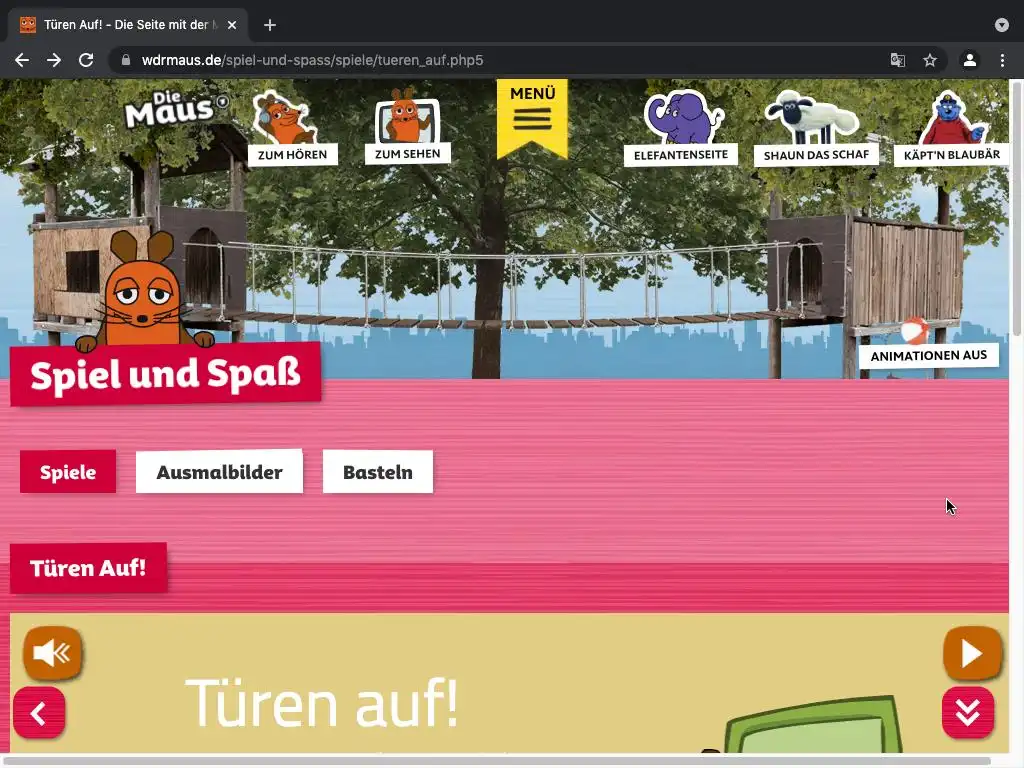Viewport: 1024px width, 768px height.
Task: Bookmark this page with star
Action: (x=930, y=60)
